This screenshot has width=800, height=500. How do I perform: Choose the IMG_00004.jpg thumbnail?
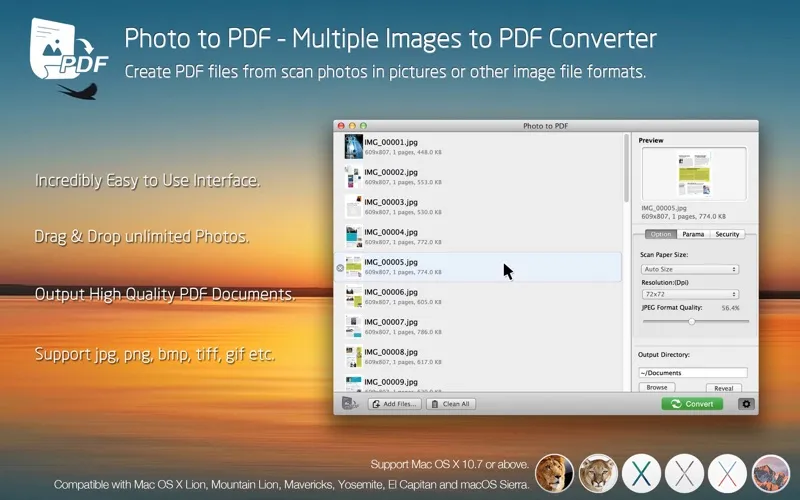[x=354, y=237]
